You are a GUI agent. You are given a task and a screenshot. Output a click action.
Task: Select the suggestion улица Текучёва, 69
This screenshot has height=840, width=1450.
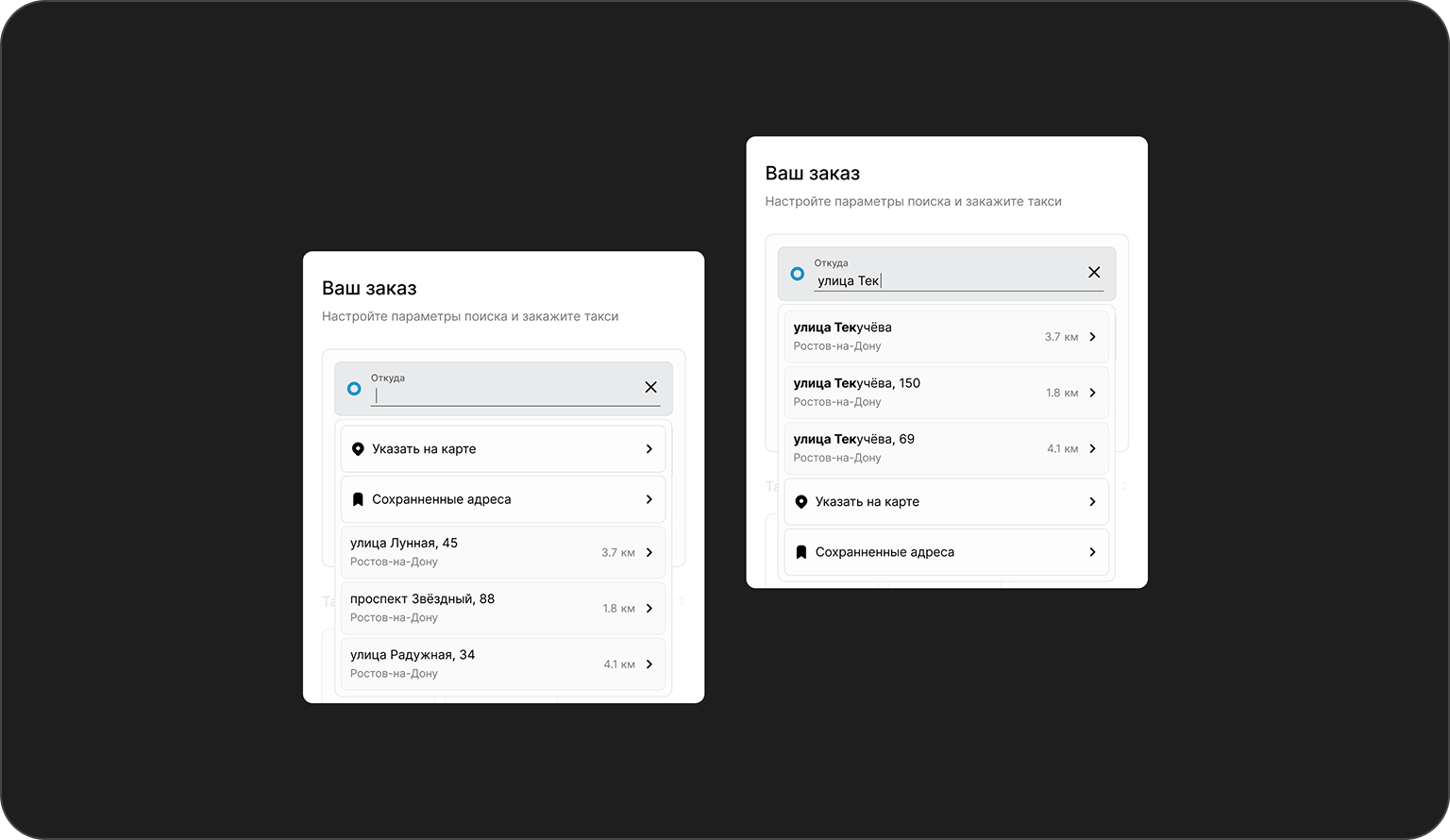pos(946,448)
